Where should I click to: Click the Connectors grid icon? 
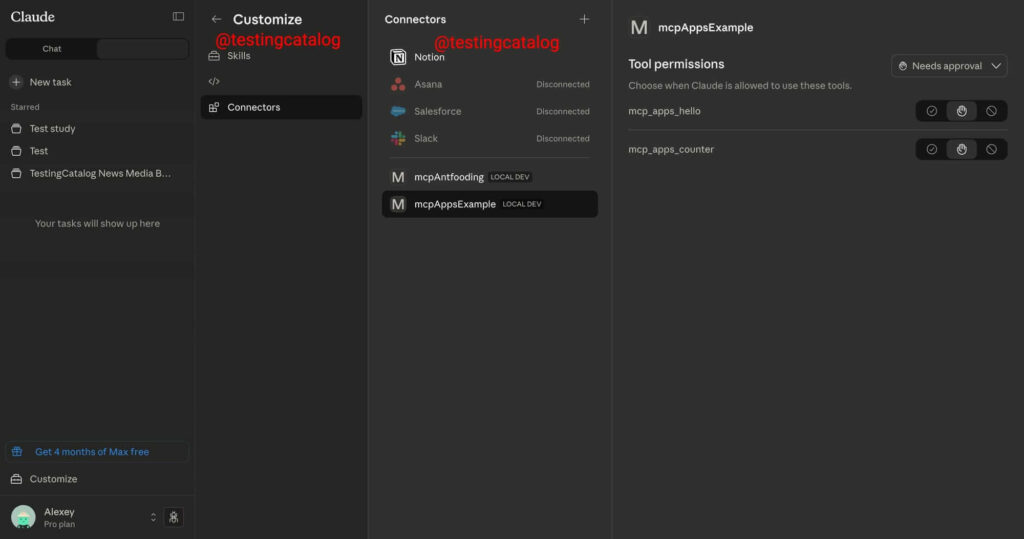click(214, 107)
